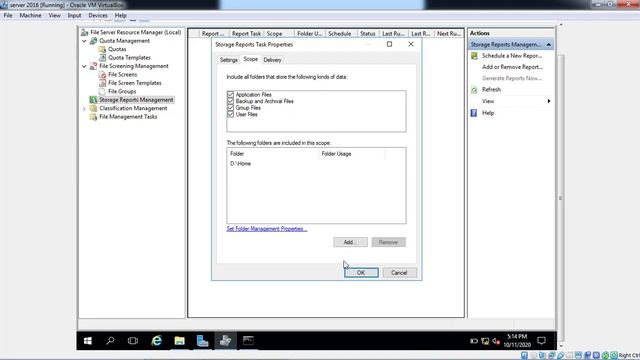Open the command prompt taskbar icon

point(248,341)
